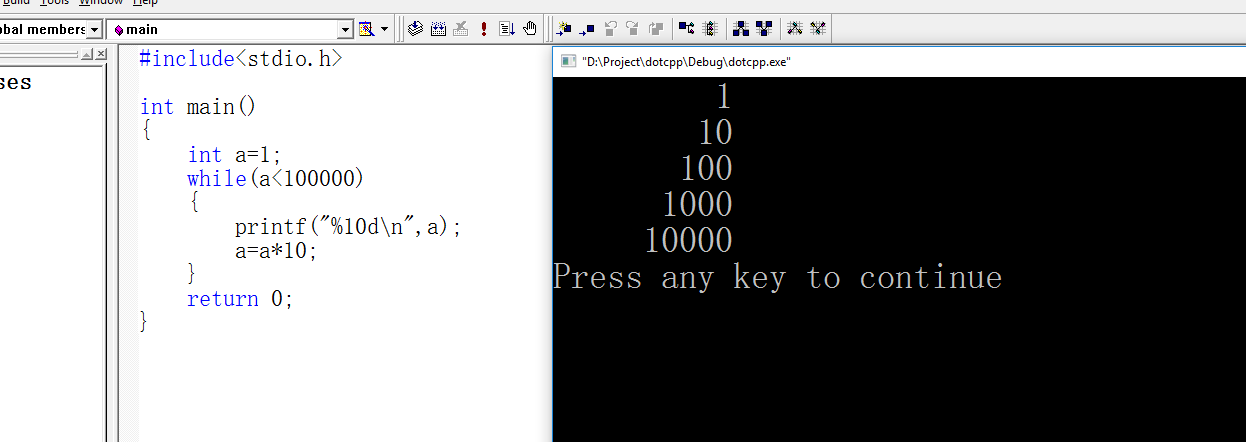Viewport: 1246px width, 442px height.
Task: Click the New Class icon with the yellow spark
Action: tap(564, 29)
